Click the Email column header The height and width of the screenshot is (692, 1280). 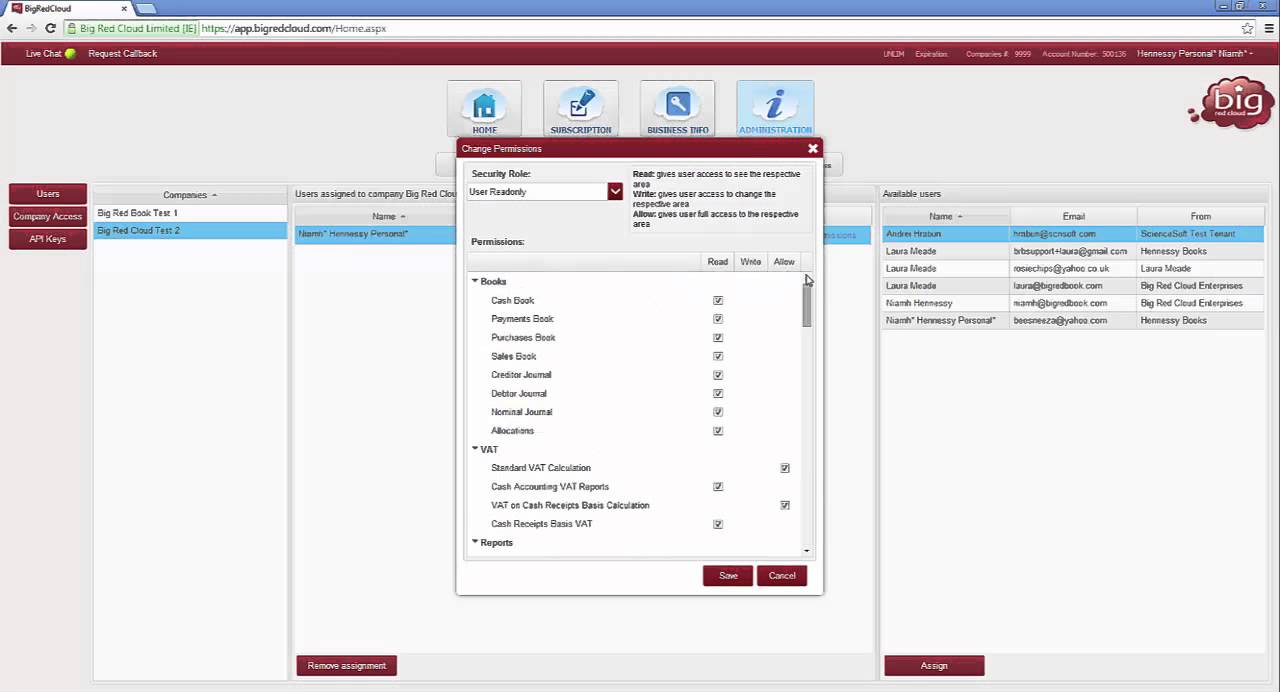(x=1073, y=216)
